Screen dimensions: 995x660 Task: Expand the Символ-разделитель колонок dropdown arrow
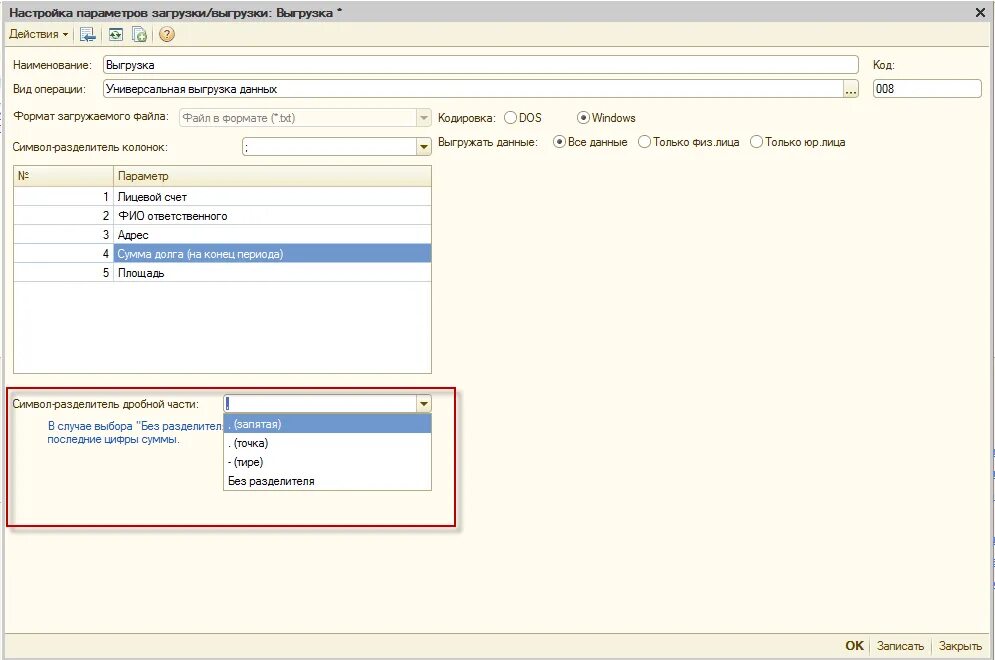[x=424, y=147]
